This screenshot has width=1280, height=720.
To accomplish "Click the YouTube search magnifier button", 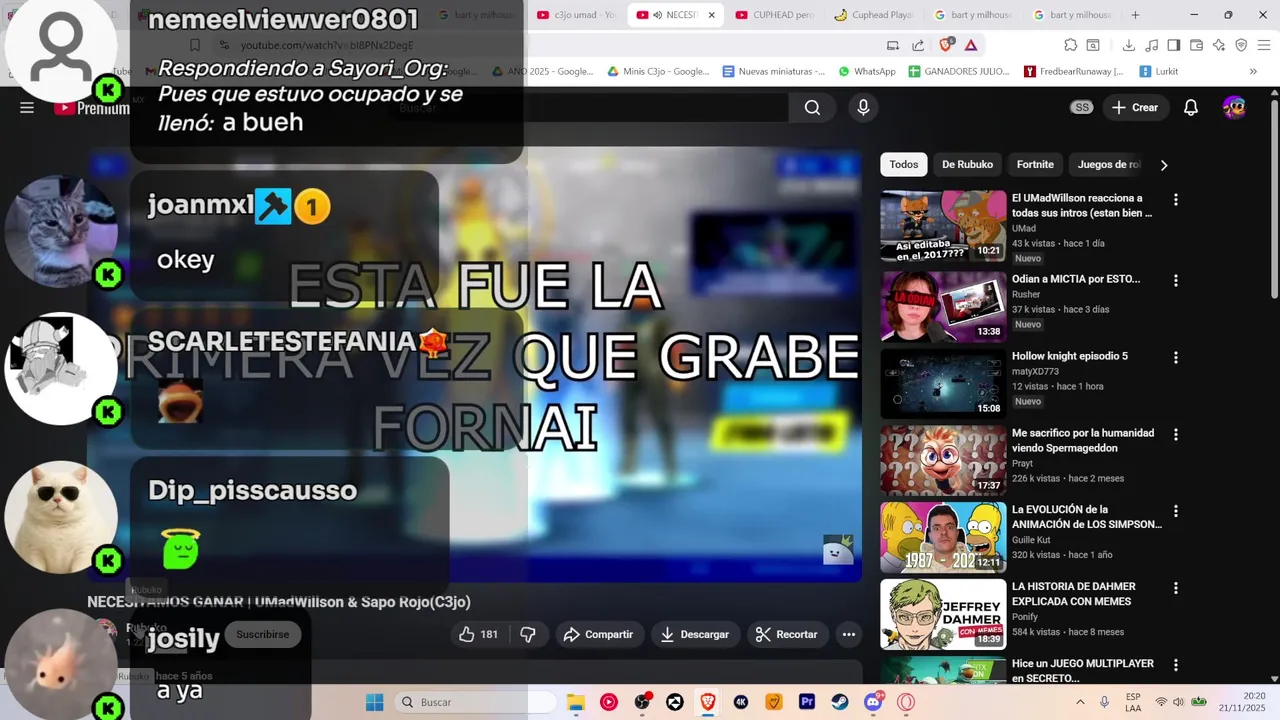I will click(x=812, y=108).
